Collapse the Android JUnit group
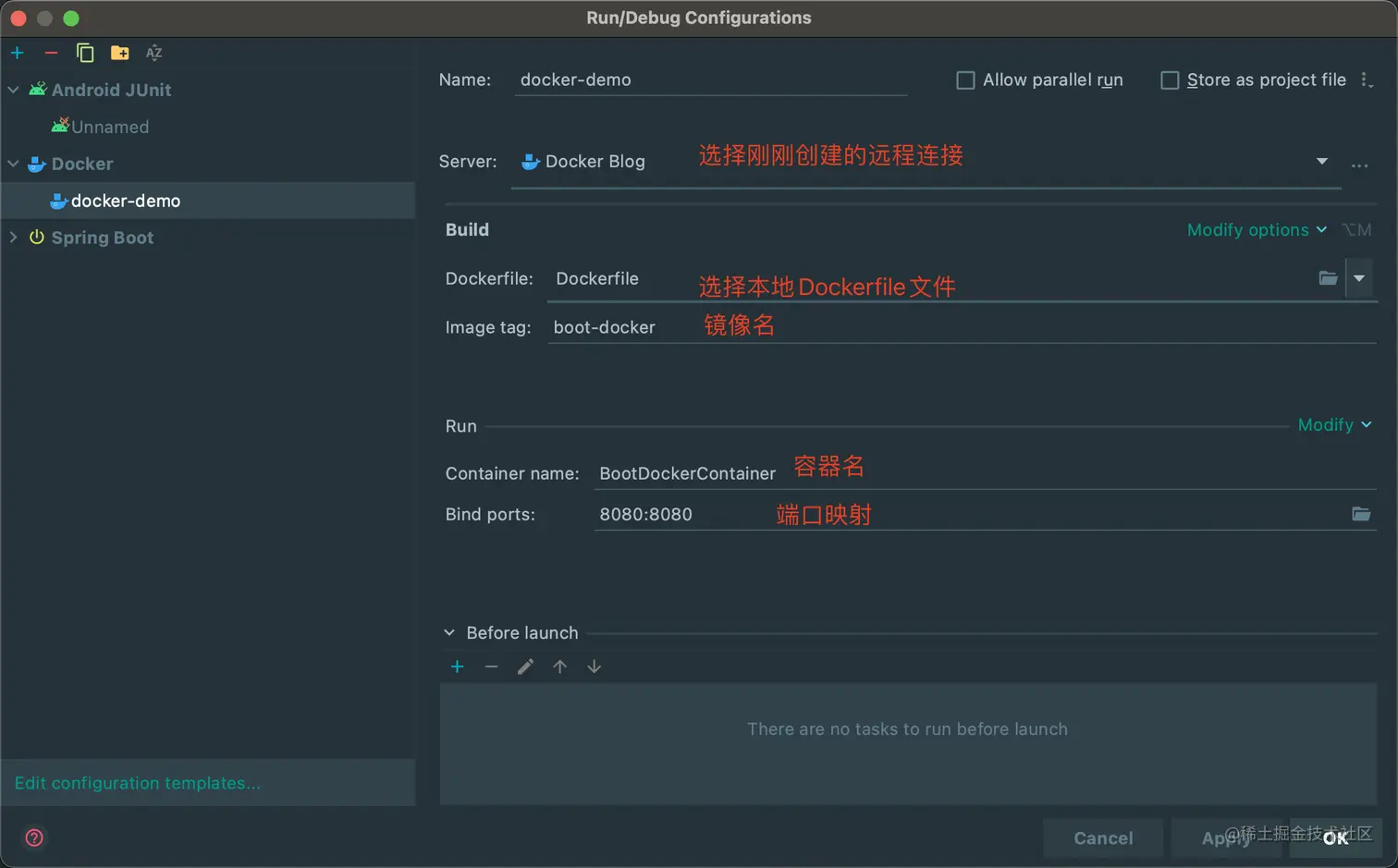 pos(13,90)
